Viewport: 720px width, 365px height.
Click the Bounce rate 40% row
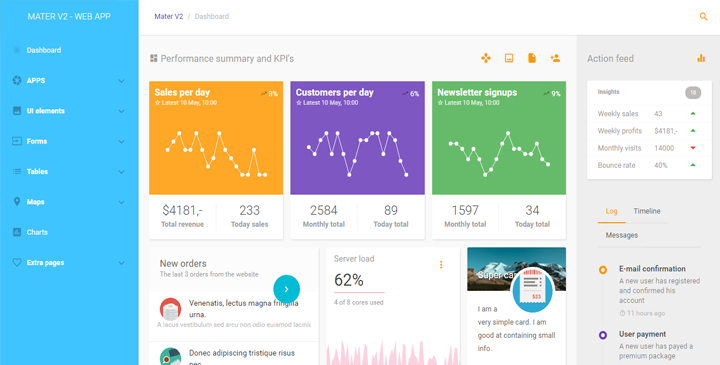(649, 165)
